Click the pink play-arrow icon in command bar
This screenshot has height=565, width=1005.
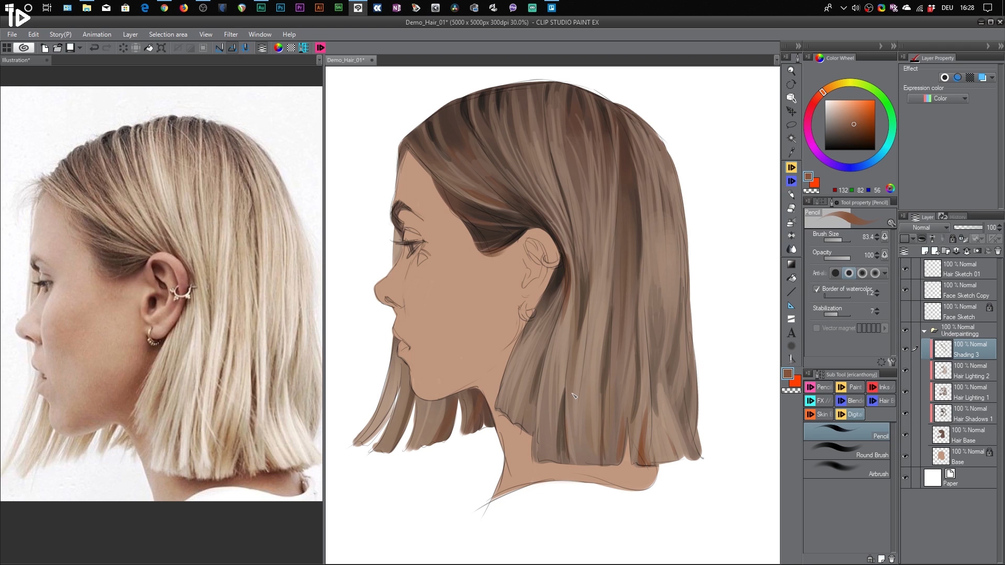coord(320,48)
